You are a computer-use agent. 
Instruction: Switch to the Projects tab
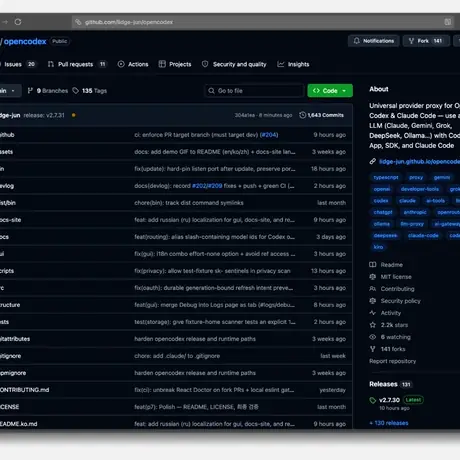[x=175, y=64]
